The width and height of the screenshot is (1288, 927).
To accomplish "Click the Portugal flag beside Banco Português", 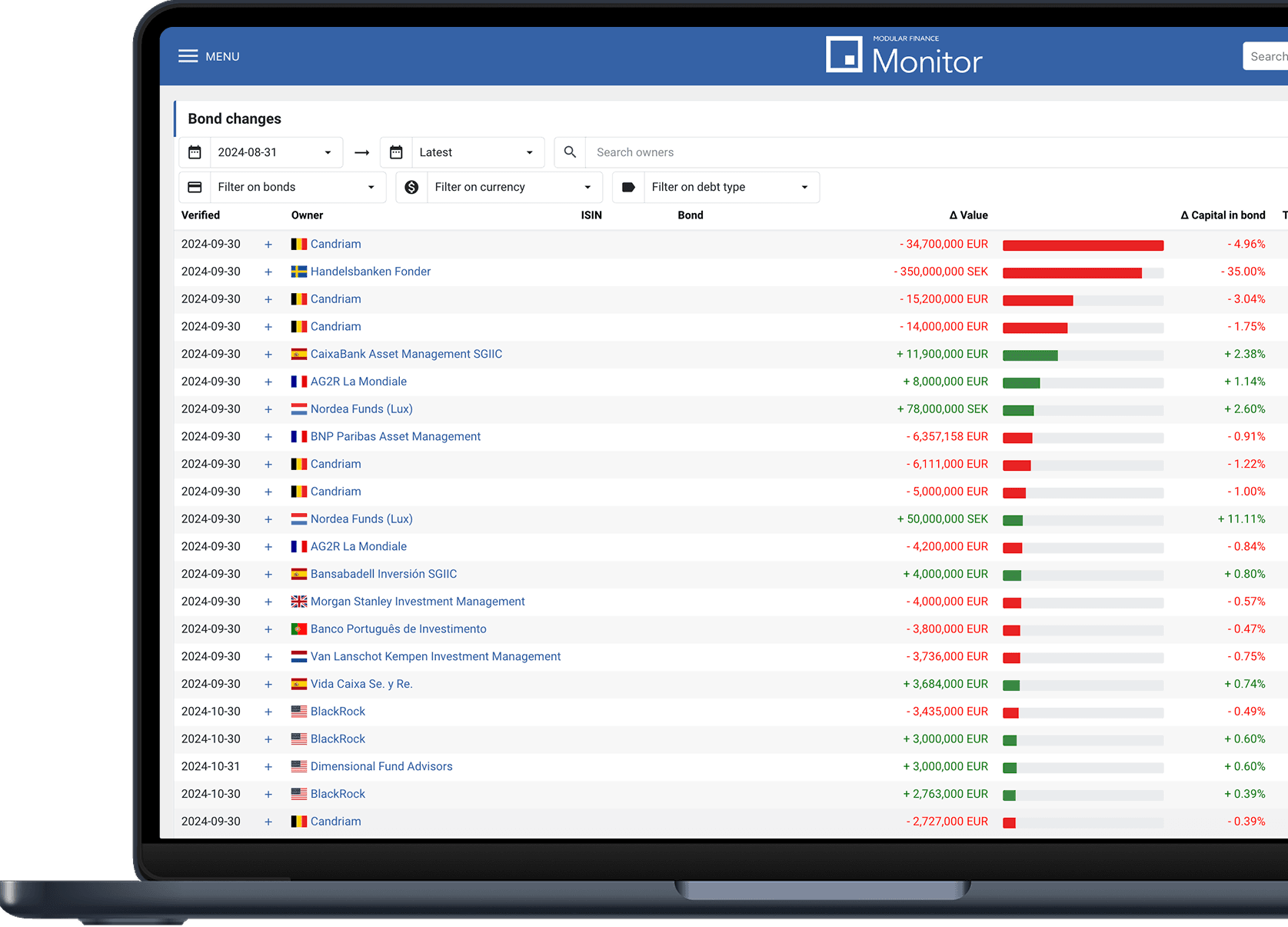I will click(299, 629).
